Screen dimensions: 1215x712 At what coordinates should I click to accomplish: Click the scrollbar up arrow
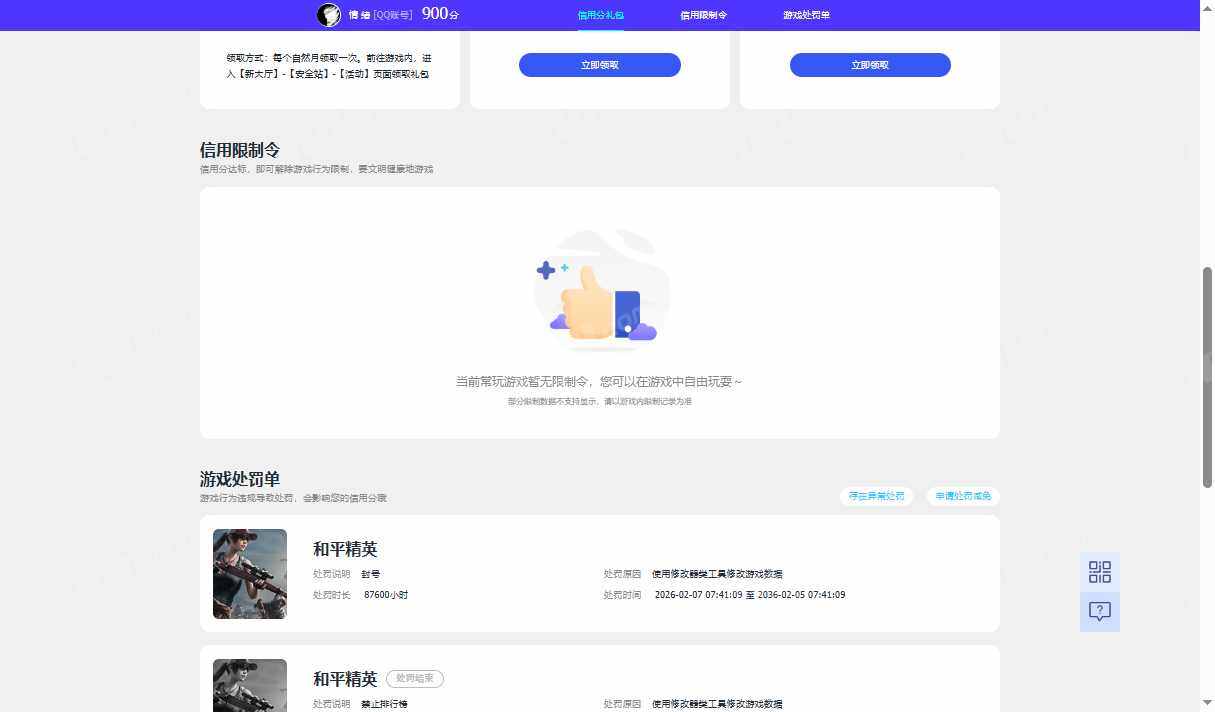(1207, 7)
